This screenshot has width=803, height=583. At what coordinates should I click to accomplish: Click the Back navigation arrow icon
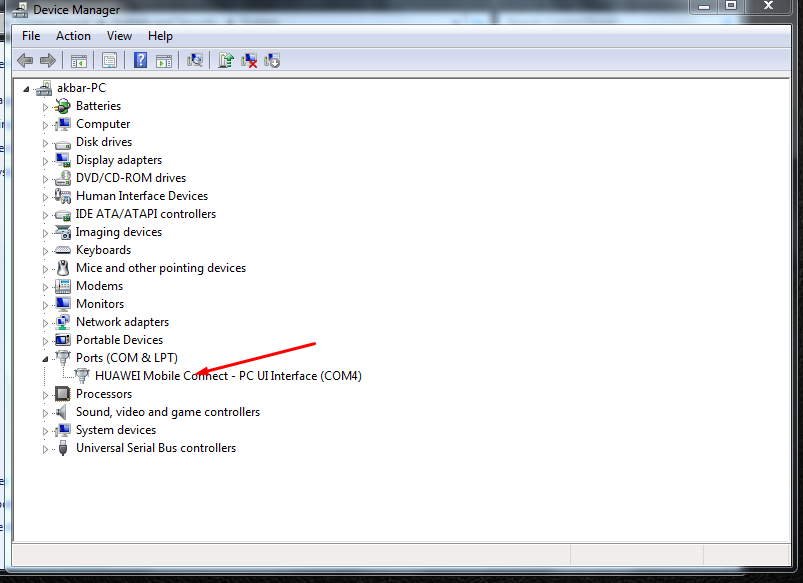click(x=24, y=60)
